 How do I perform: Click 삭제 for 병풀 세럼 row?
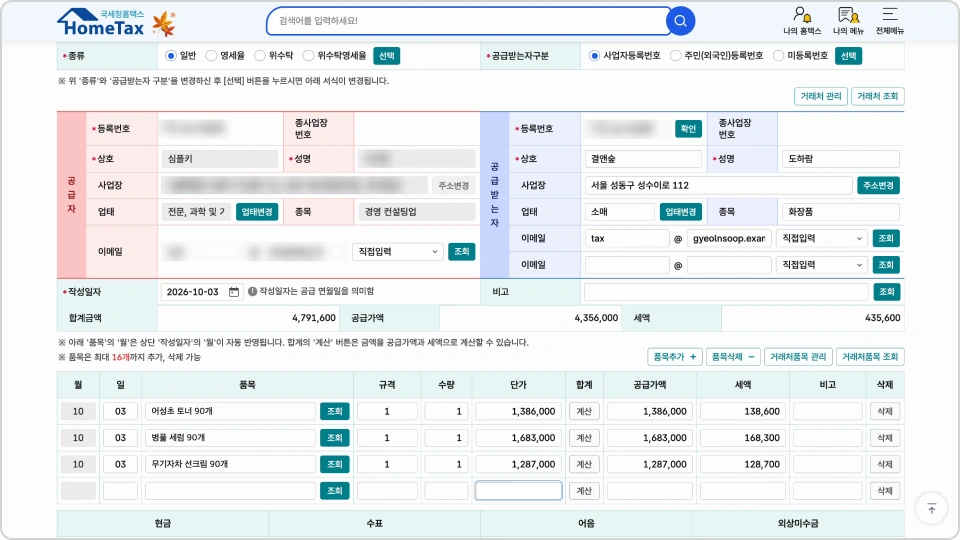[885, 438]
